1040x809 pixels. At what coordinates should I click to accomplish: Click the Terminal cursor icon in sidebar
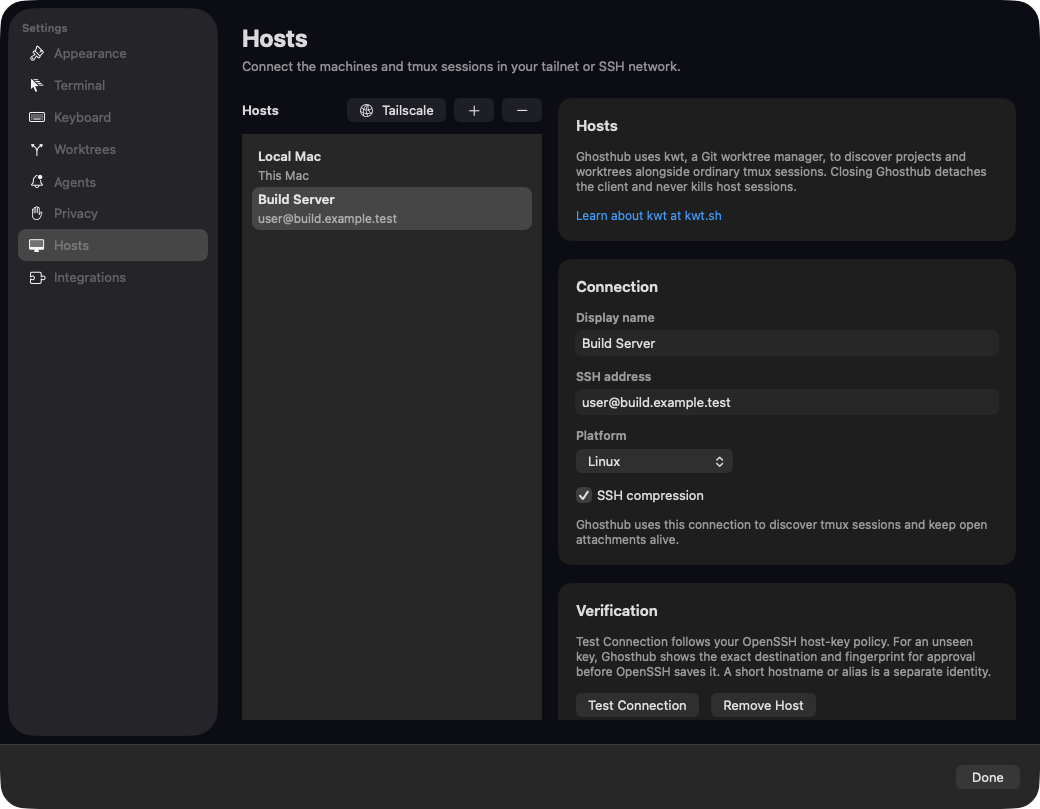click(x=37, y=86)
